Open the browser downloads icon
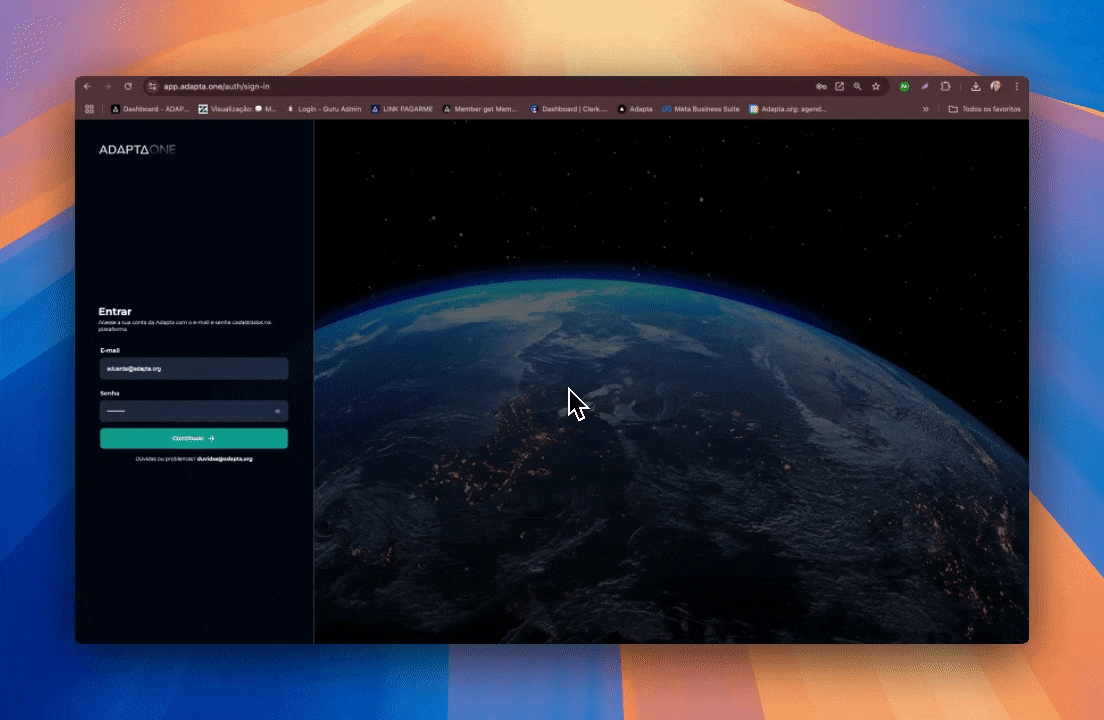 pos(975,87)
